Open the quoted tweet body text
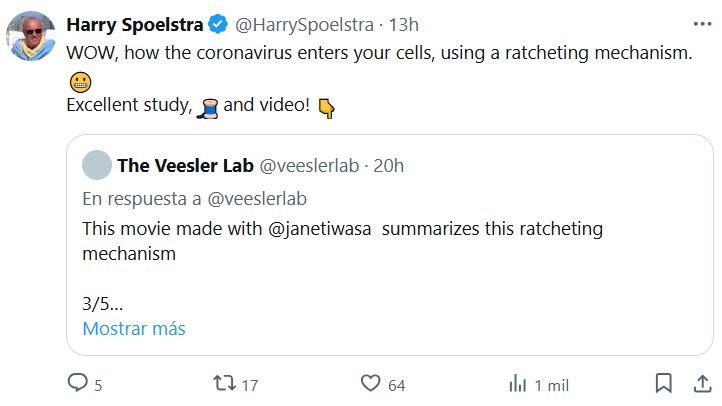The height and width of the screenshot is (406, 722). coord(342,241)
